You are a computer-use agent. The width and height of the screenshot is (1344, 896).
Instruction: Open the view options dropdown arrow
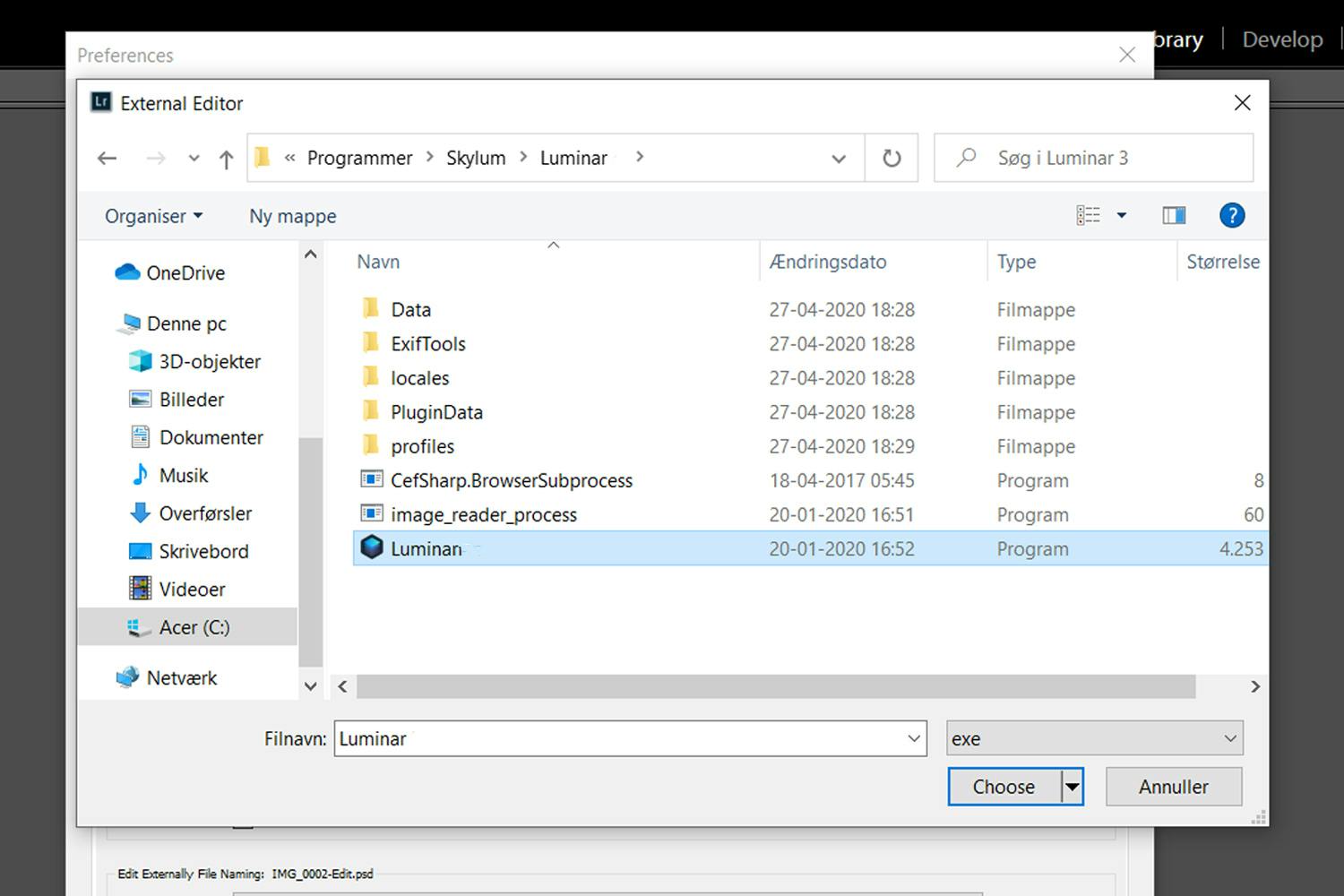pos(1121,215)
